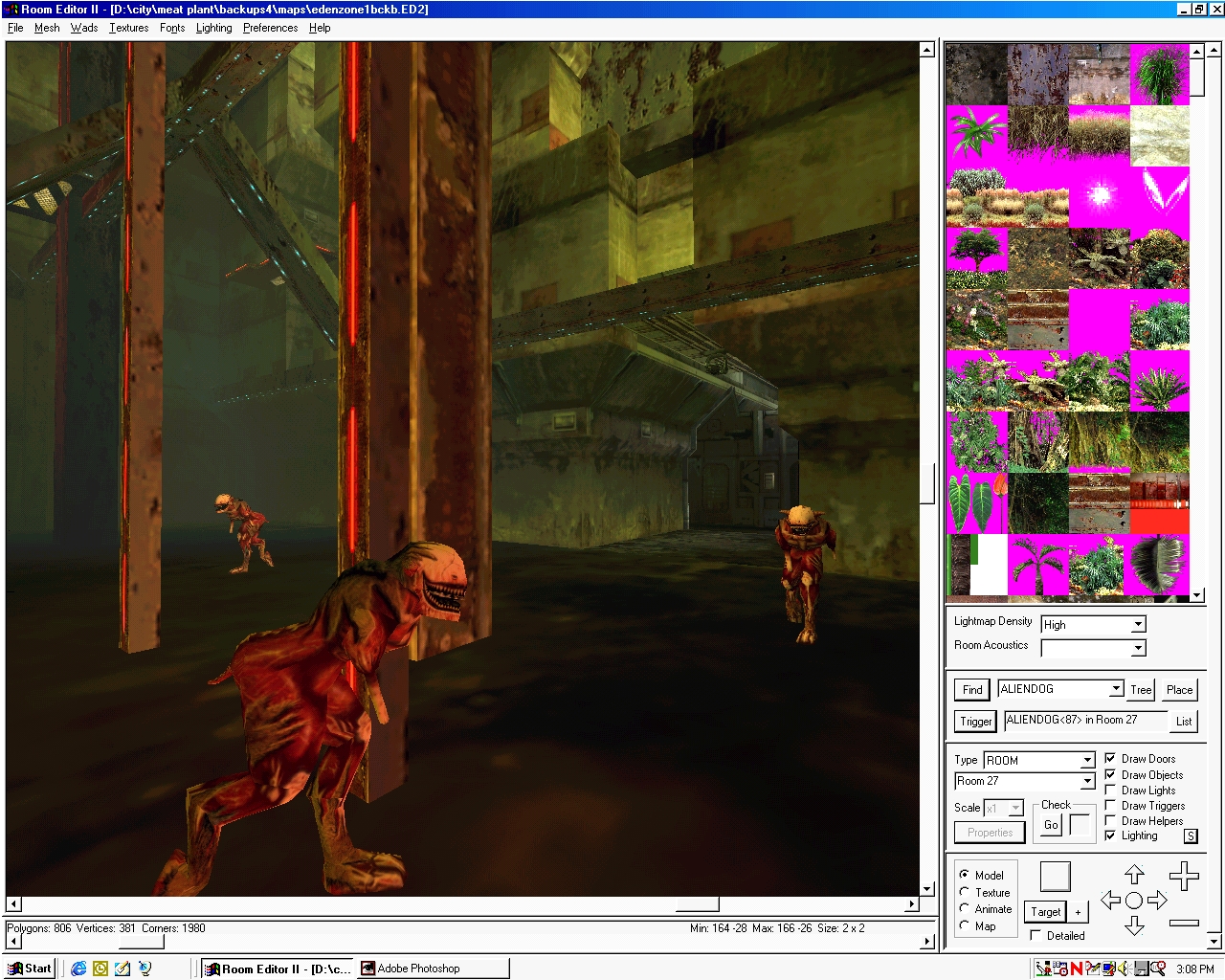Image resolution: width=1225 pixels, height=980 pixels.
Task: Click the blank color swatch beside Go
Action: point(1080,825)
